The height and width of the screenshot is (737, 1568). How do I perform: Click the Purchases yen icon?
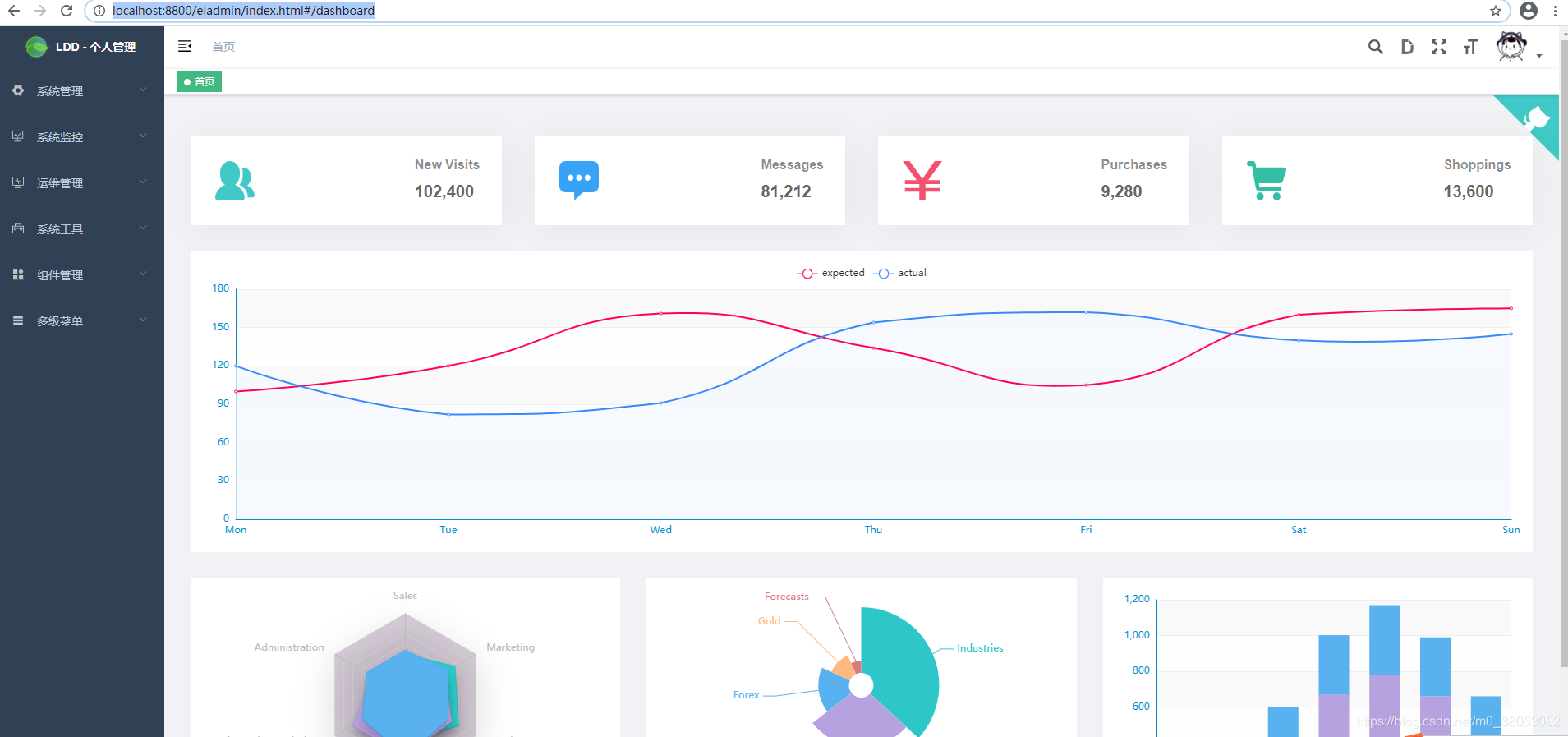point(922,181)
